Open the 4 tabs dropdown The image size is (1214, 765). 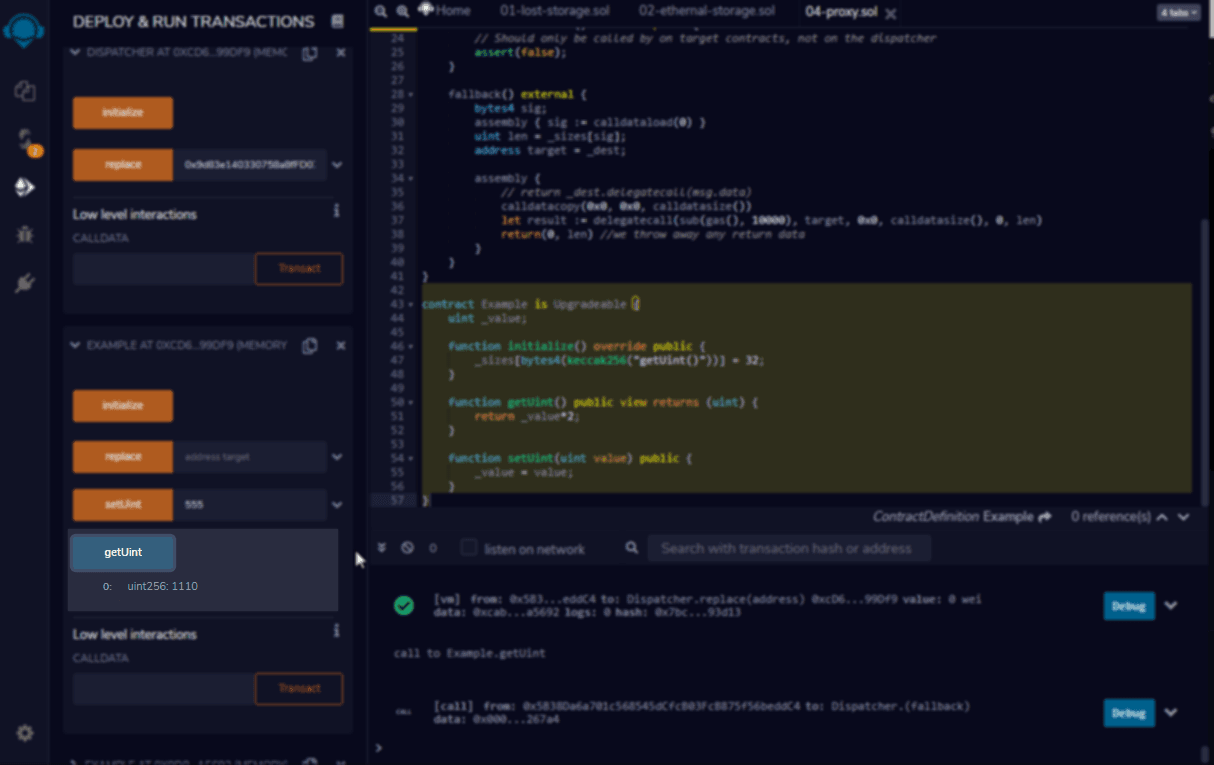point(1178,13)
